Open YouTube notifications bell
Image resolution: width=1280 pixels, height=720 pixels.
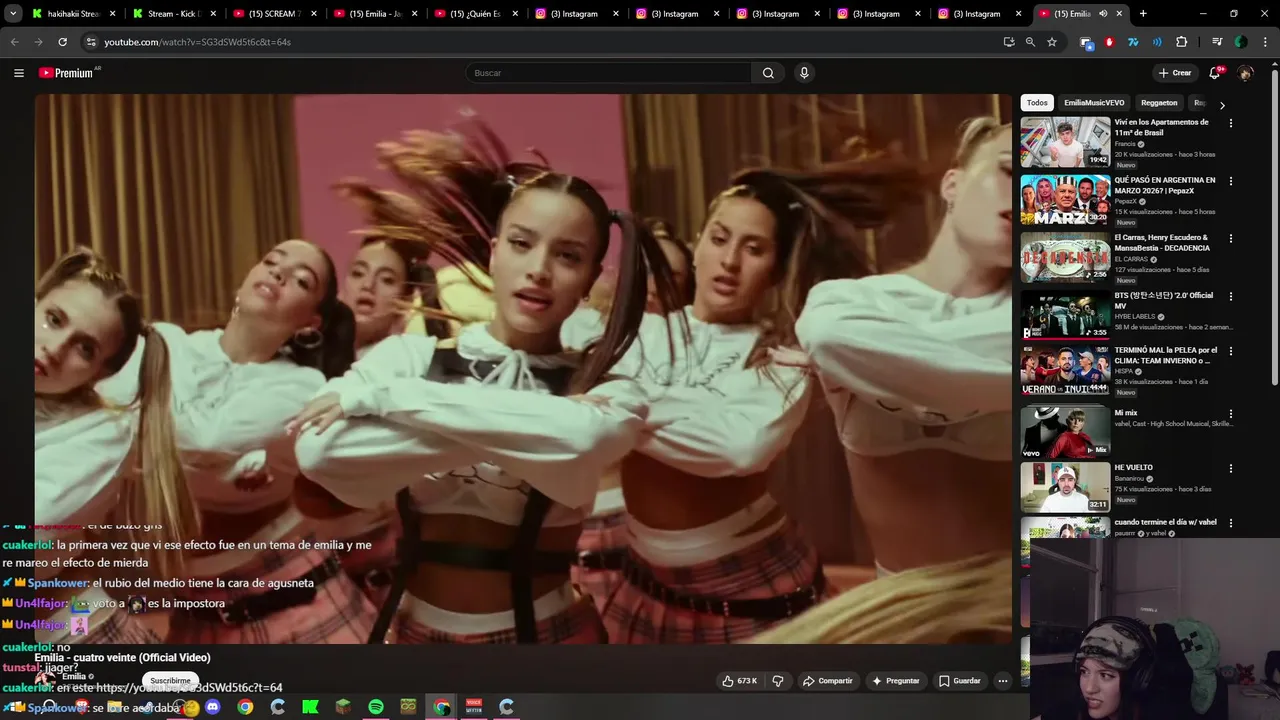coord(1215,73)
